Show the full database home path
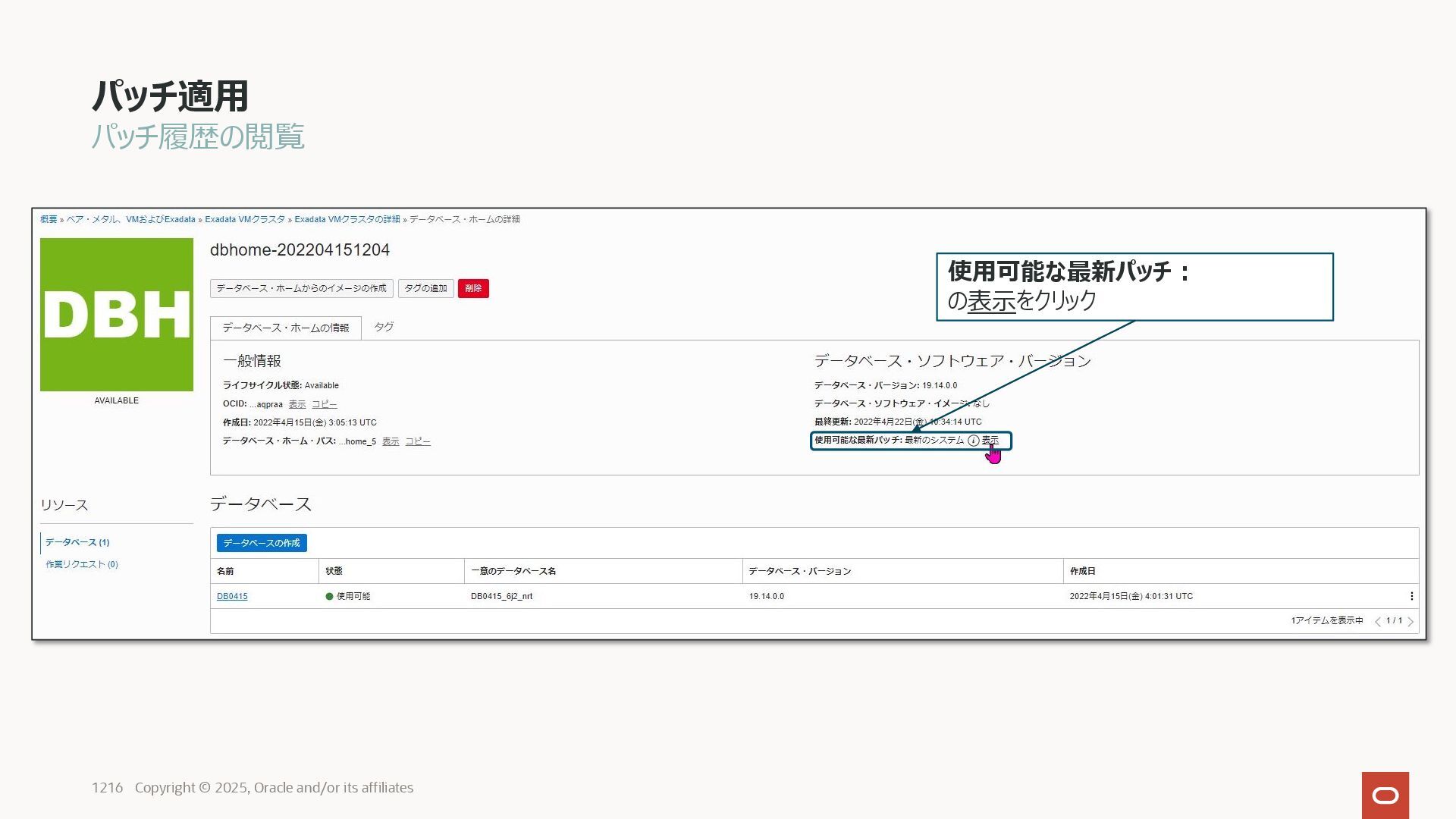The height and width of the screenshot is (819, 1456). (x=391, y=441)
